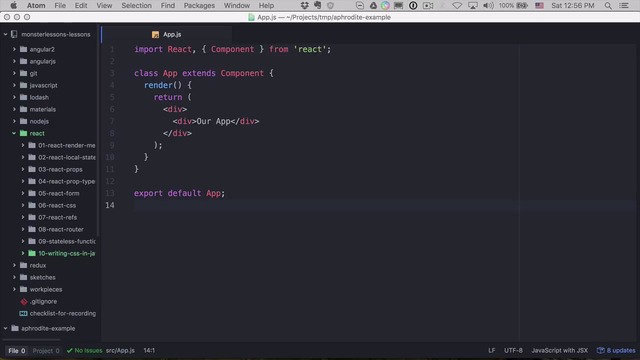Click the battery status icon
640x360 pixels.
(522, 5)
